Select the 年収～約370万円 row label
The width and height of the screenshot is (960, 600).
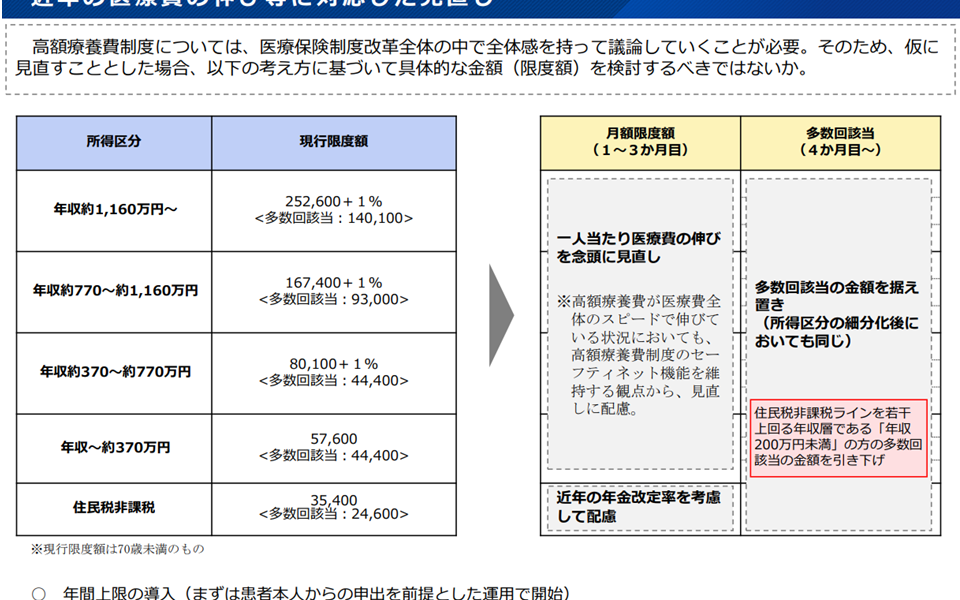114,447
